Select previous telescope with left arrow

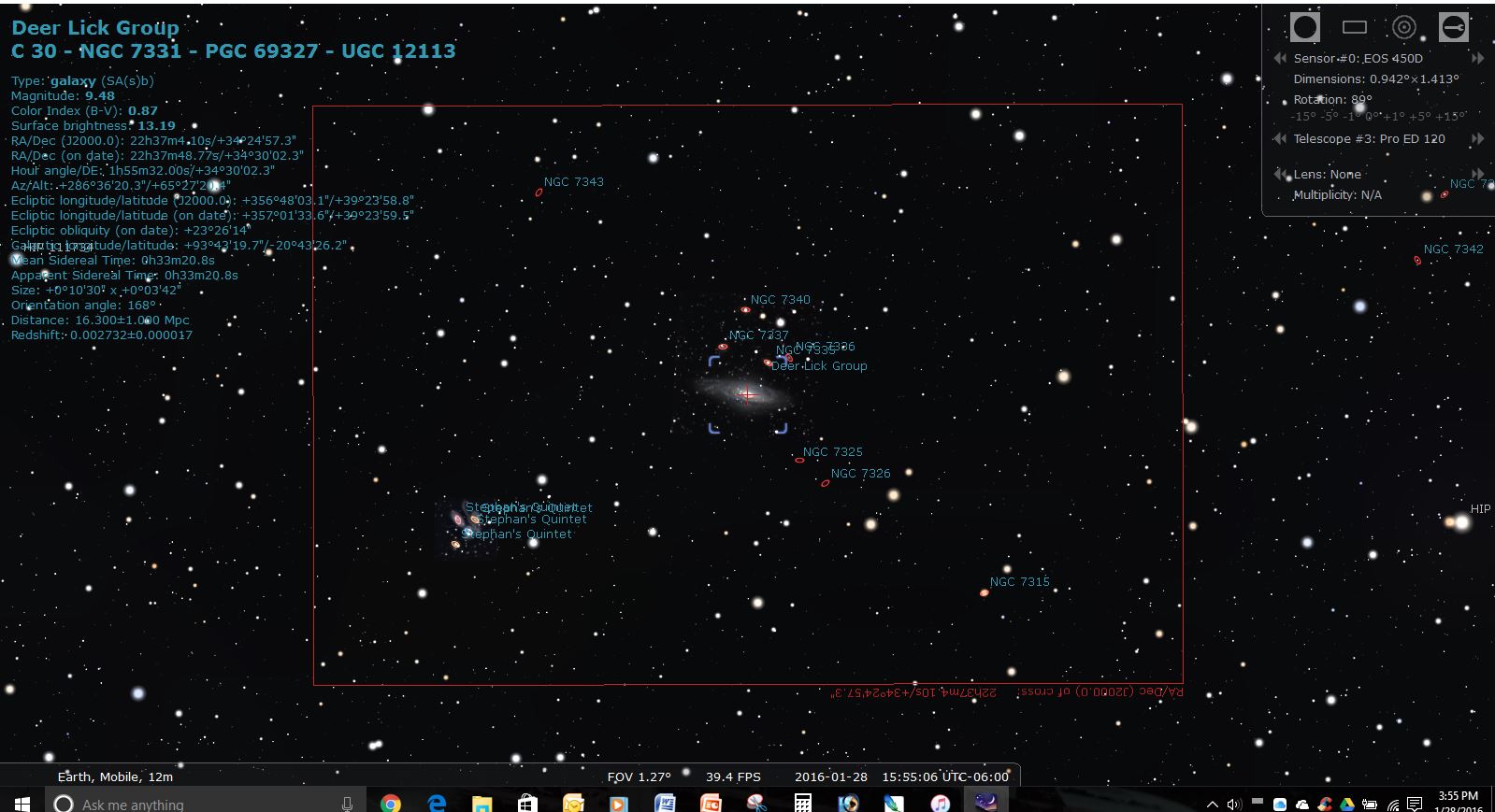(1280, 138)
